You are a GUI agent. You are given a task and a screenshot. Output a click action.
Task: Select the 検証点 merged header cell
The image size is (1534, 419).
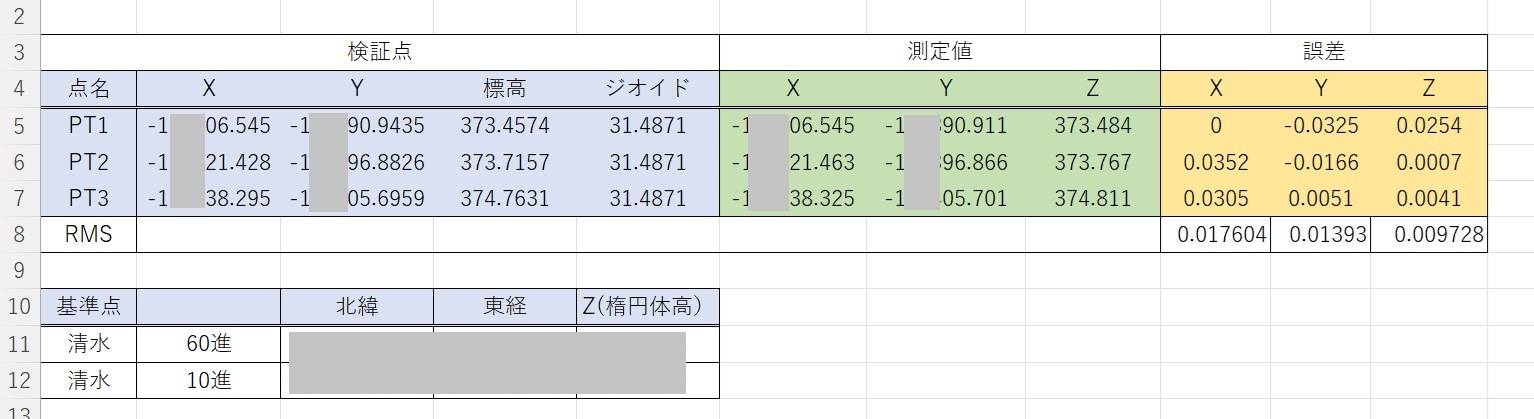pyautogui.click(x=379, y=53)
